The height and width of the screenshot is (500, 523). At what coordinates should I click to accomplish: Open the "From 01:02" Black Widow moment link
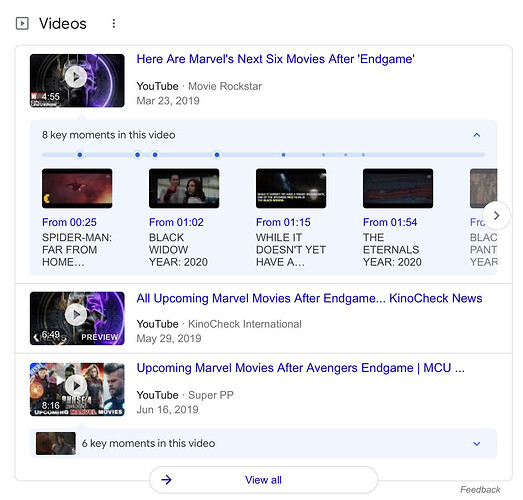click(176, 222)
